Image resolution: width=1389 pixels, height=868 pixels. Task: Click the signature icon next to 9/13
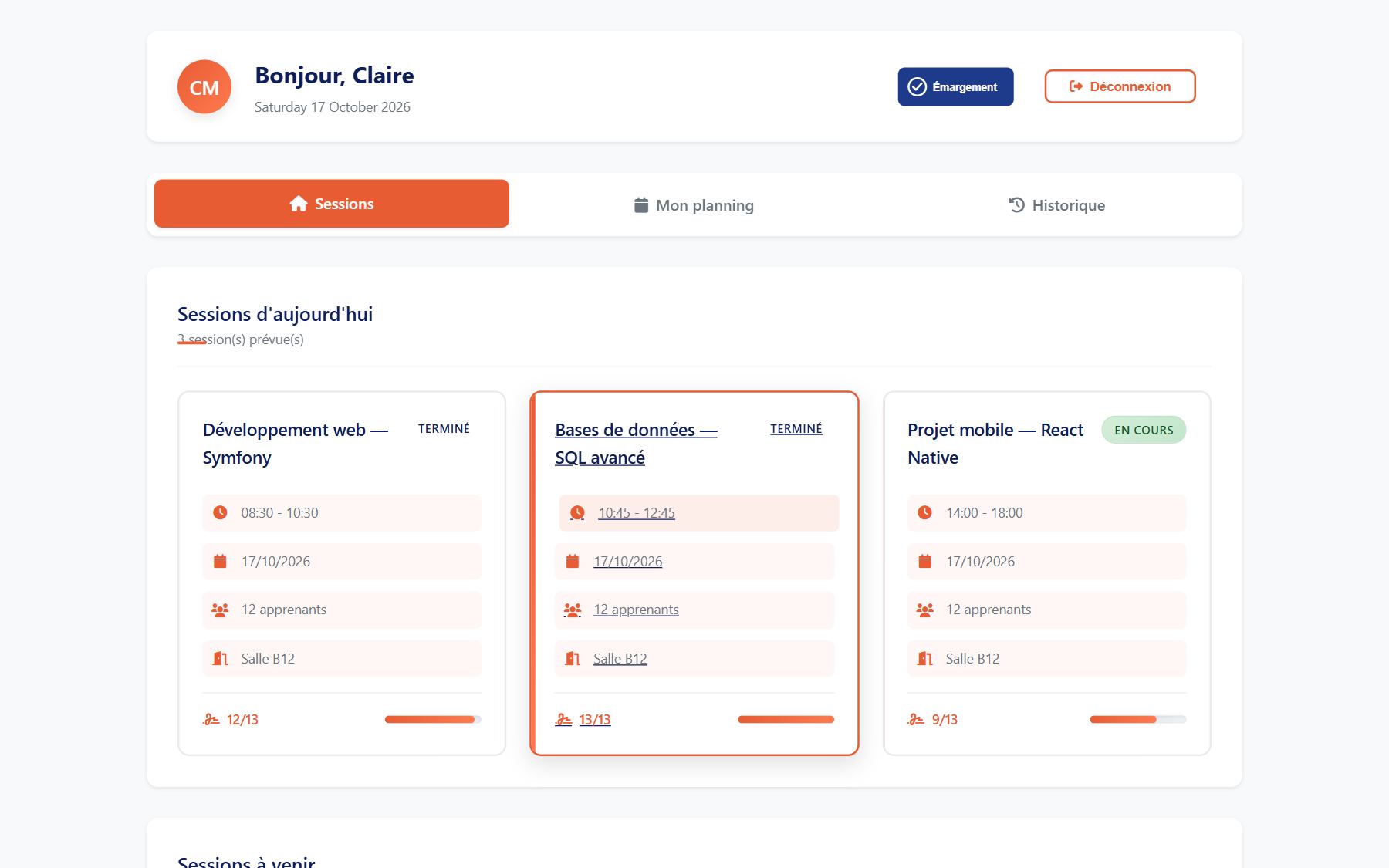(x=916, y=719)
